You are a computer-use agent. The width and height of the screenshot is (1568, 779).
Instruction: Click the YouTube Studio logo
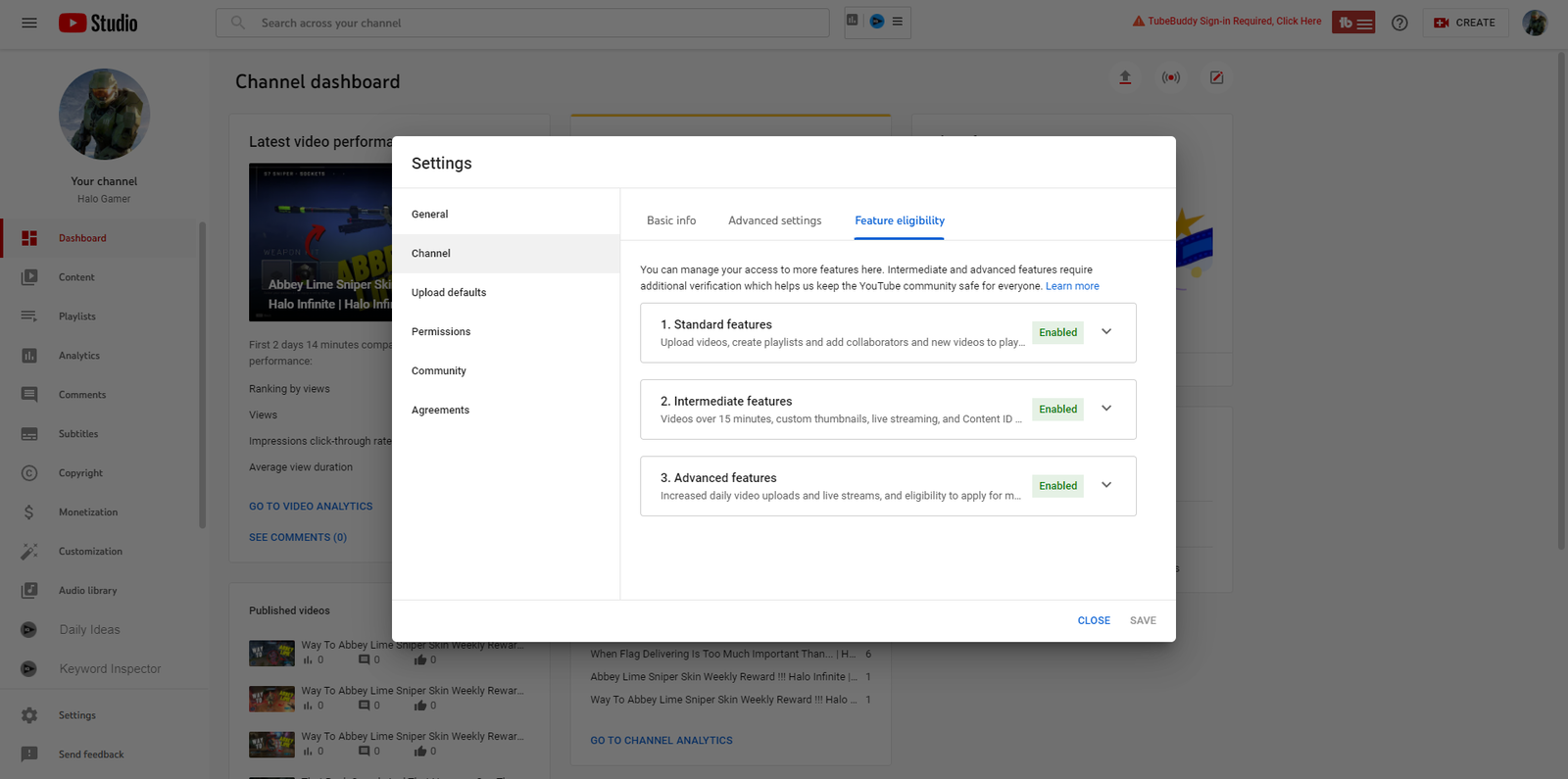(98, 23)
